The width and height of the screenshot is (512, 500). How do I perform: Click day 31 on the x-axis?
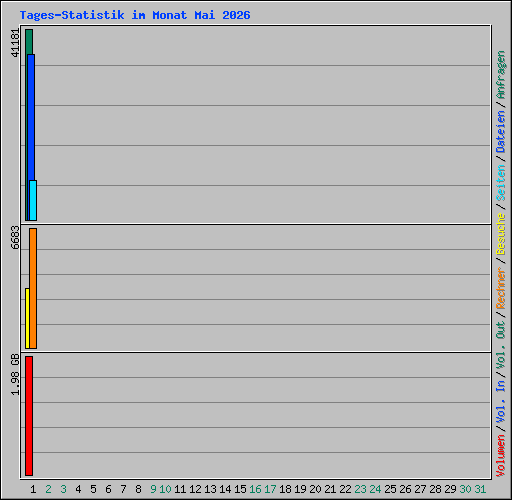tap(480, 489)
